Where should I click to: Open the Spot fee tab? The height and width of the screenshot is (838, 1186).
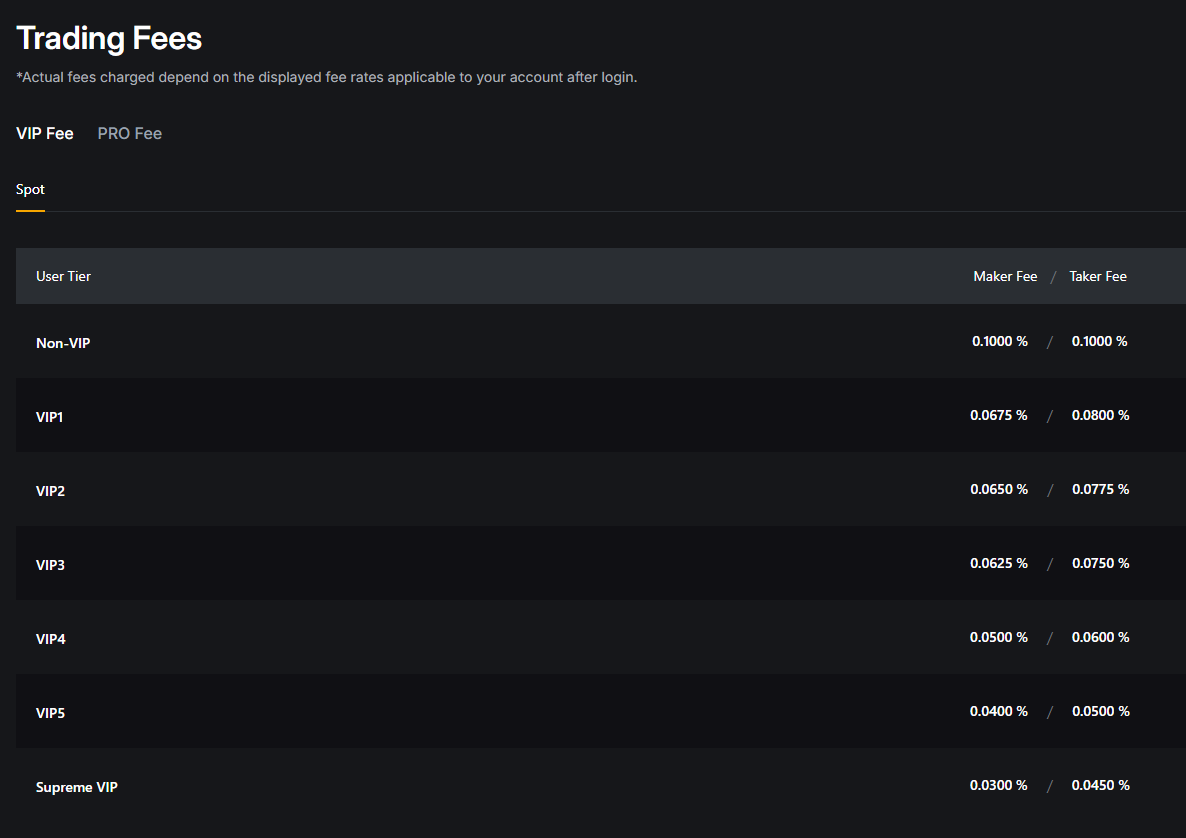[30, 189]
